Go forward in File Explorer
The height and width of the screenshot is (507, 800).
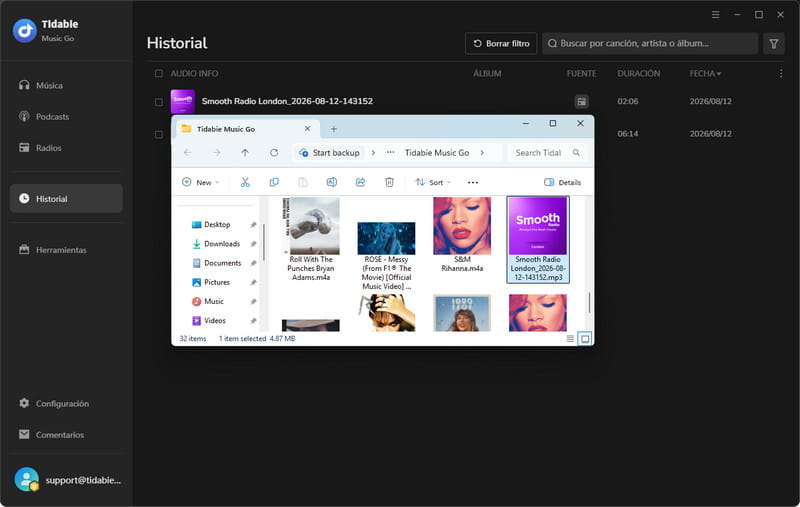217,153
